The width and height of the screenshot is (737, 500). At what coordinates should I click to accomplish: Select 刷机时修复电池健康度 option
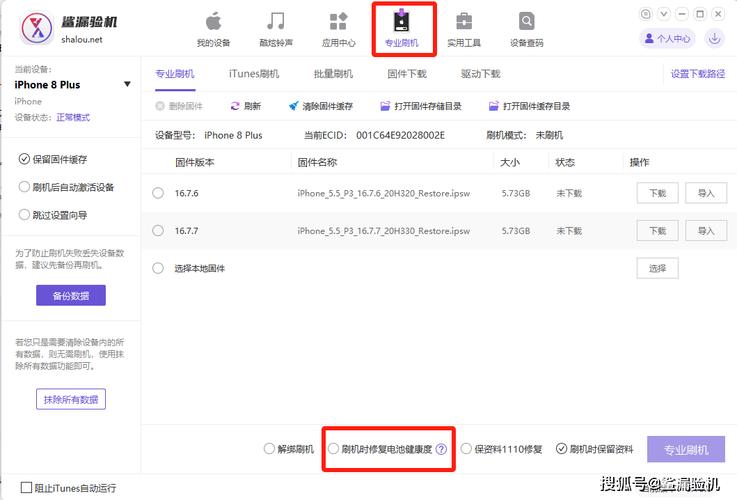click(x=334, y=450)
